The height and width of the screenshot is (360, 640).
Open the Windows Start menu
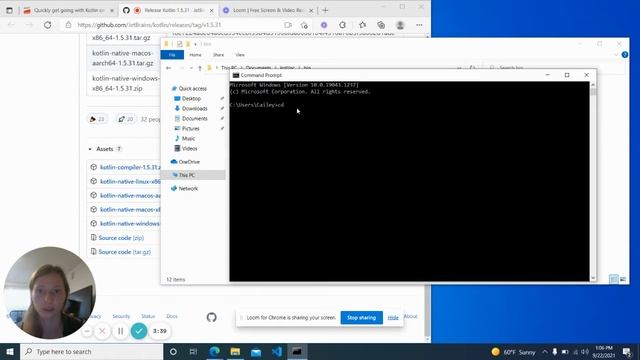10,351
